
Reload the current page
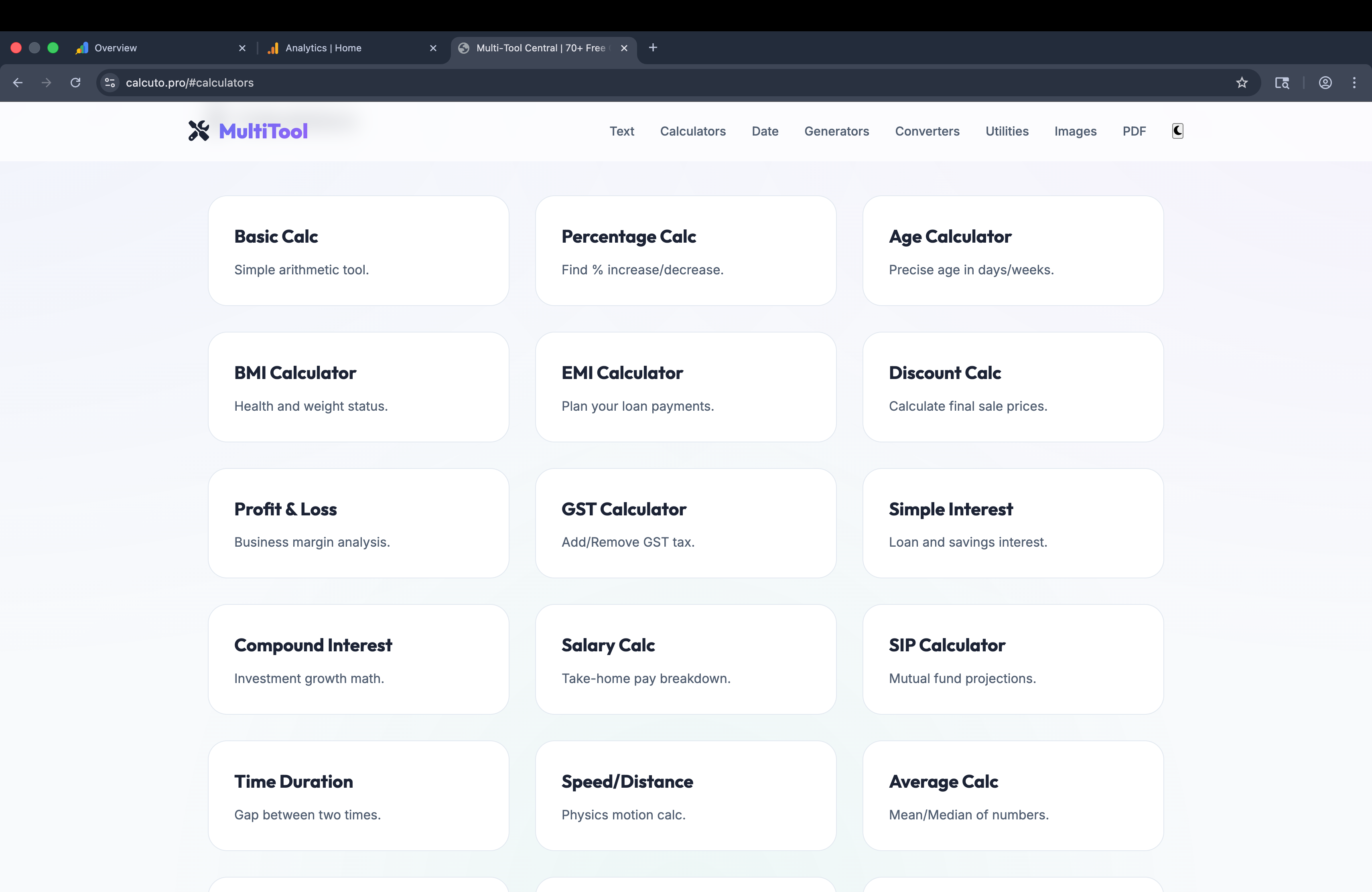coord(75,82)
